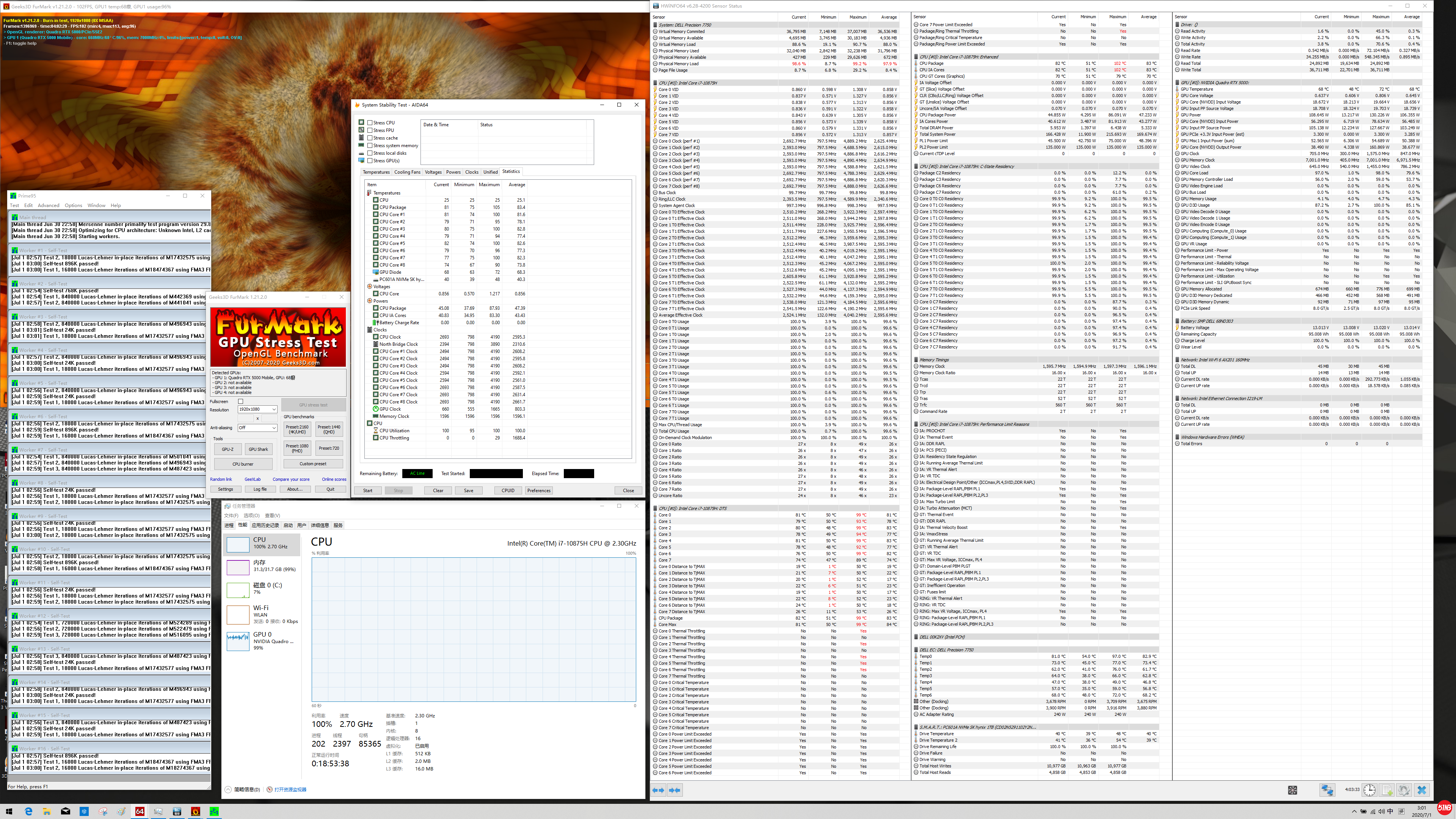The width and height of the screenshot is (1456, 819).
Task: Click HWiNFO expand columns arrows icon
Action: [x=659, y=790]
